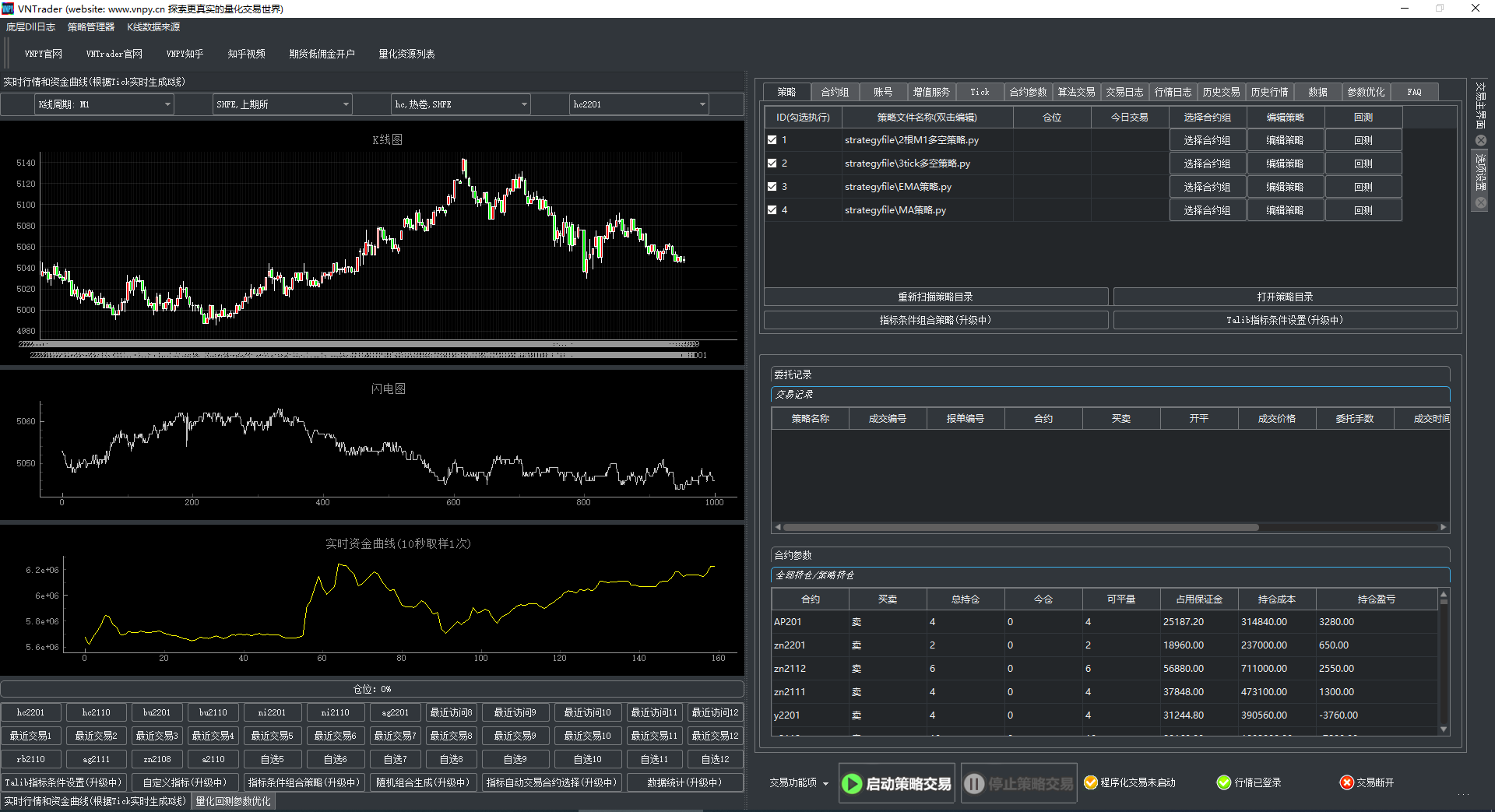The image size is (1495, 812).
Task: Click the 仓位: 0% position bar
Action: [x=374, y=688]
